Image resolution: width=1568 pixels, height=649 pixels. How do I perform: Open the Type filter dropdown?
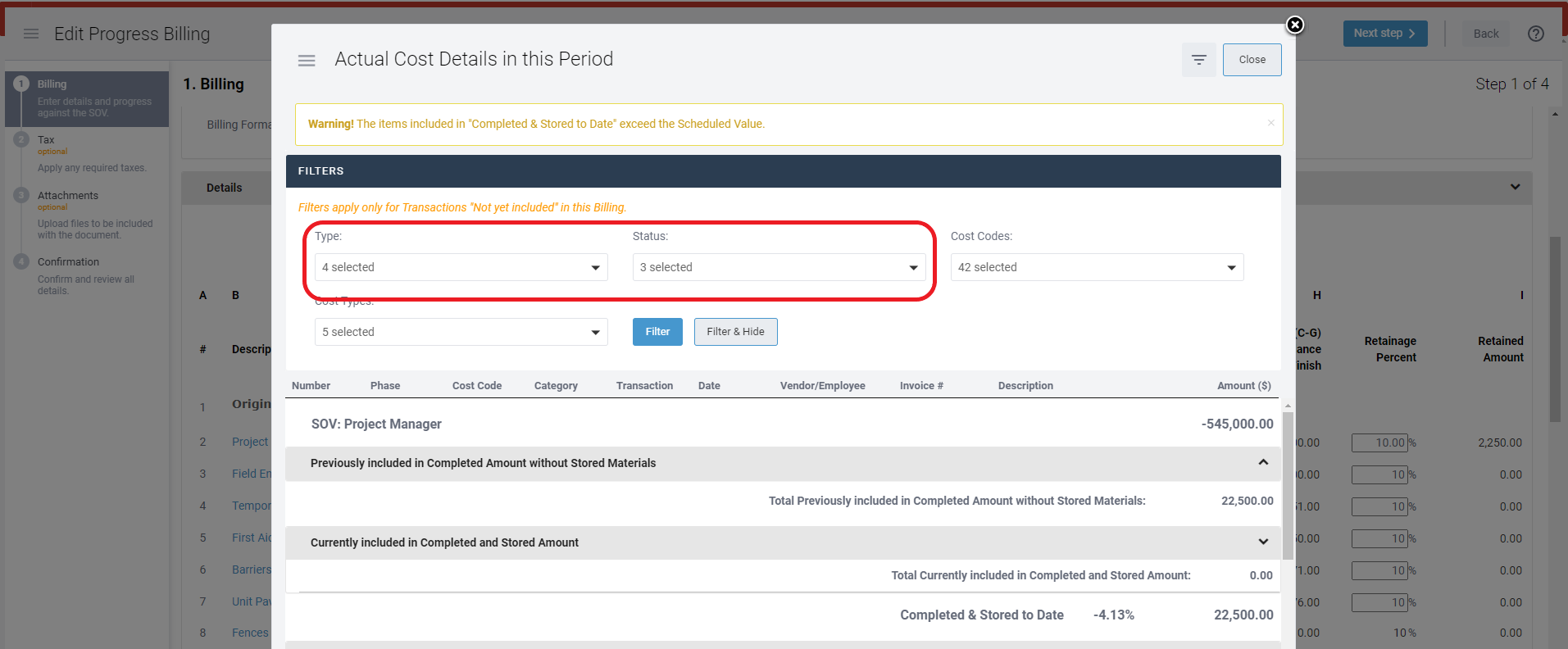pyautogui.click(x=461, y=267)
